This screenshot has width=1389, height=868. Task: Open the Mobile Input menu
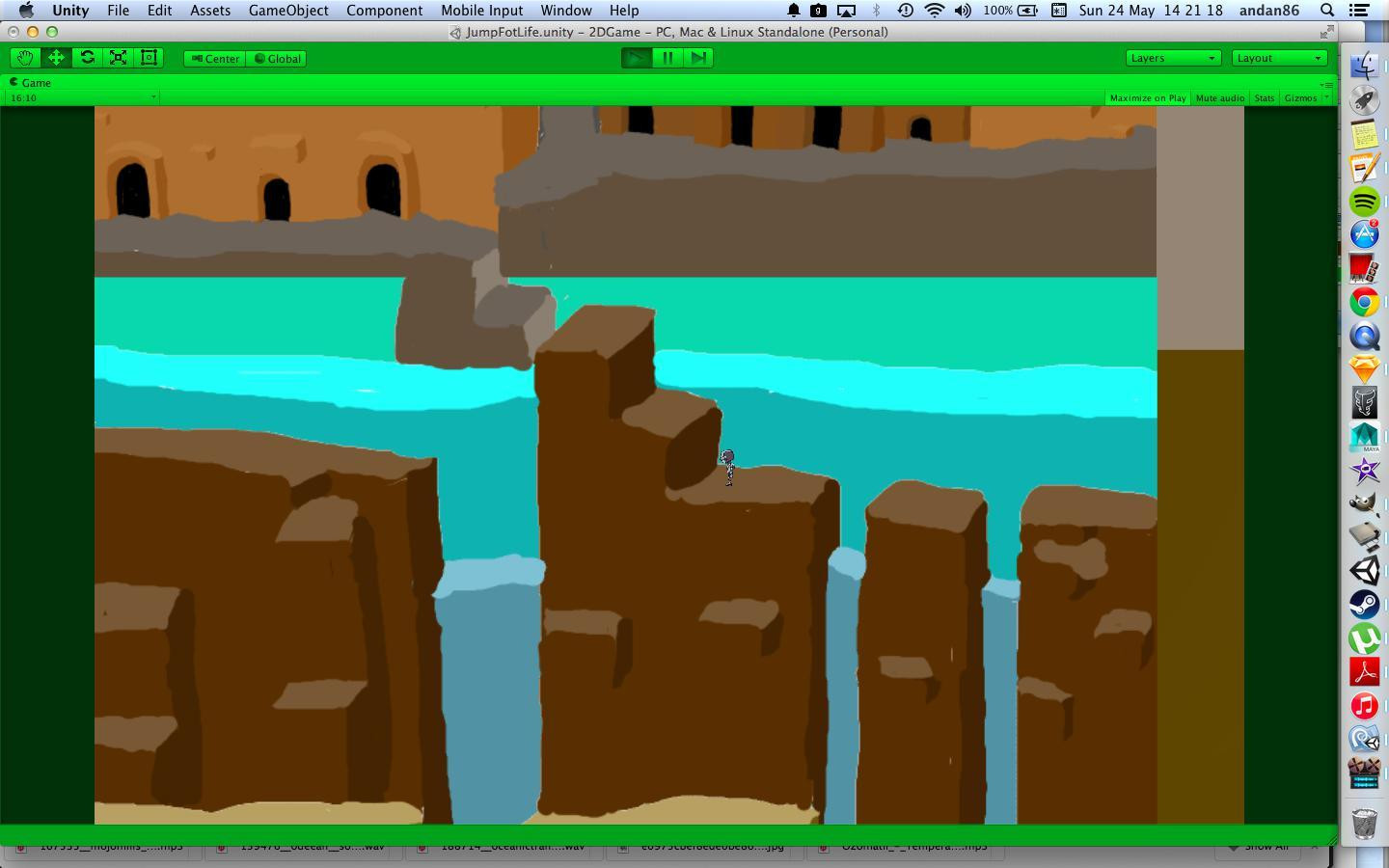pyautogui.click(x=481, y=11)
